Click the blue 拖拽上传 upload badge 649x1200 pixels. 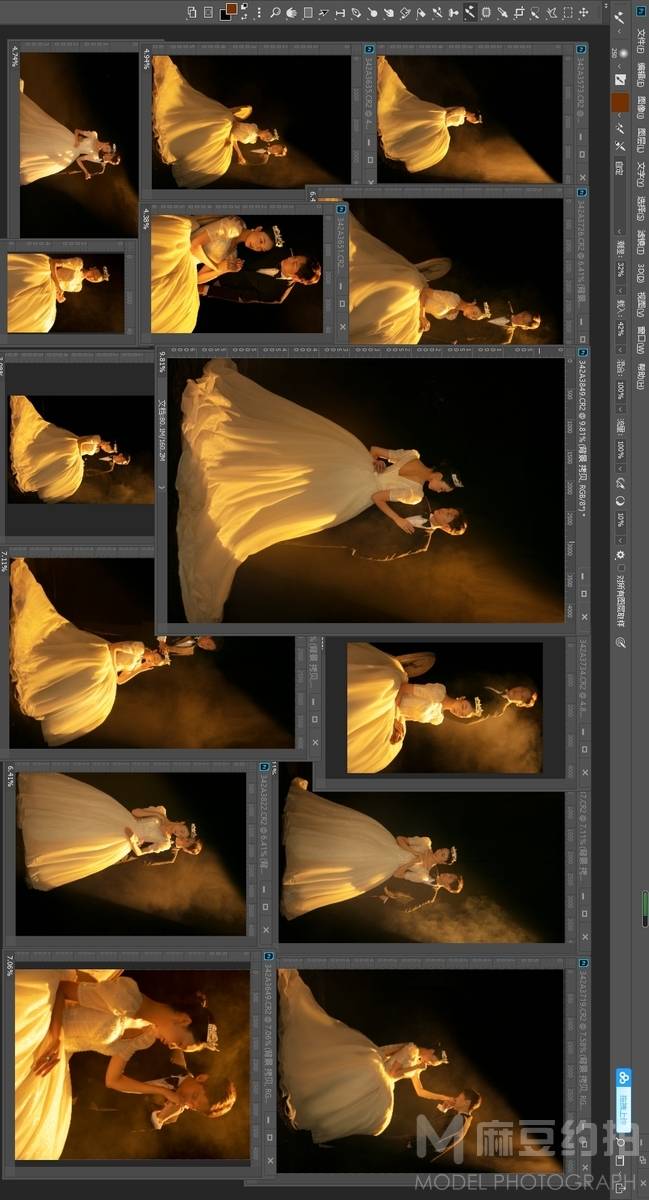tap(624, 1101)
